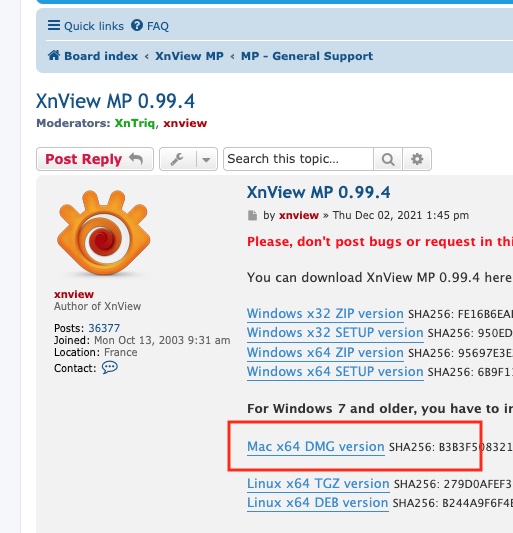Click the contact speech bubble icon
The height and width of the screenshot is (533, 513).
[x=110, y=367]
